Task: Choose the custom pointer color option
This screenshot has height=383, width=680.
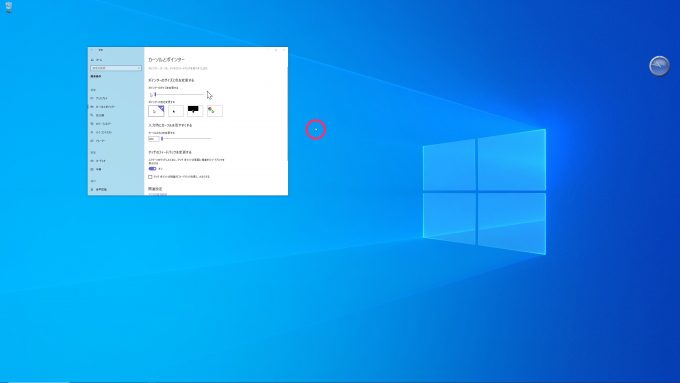Action: pos(215,111)
